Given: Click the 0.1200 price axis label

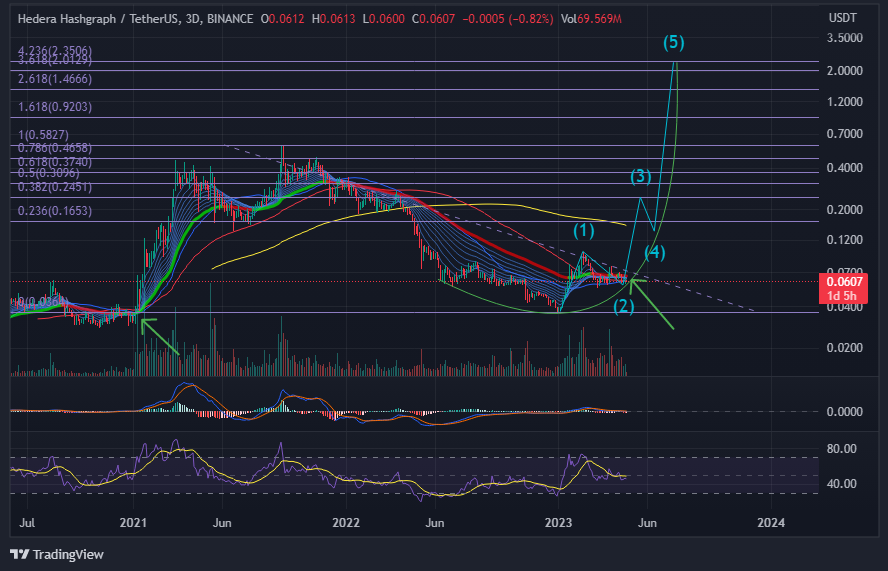Looking at the screenshot, I should point(844,240).
